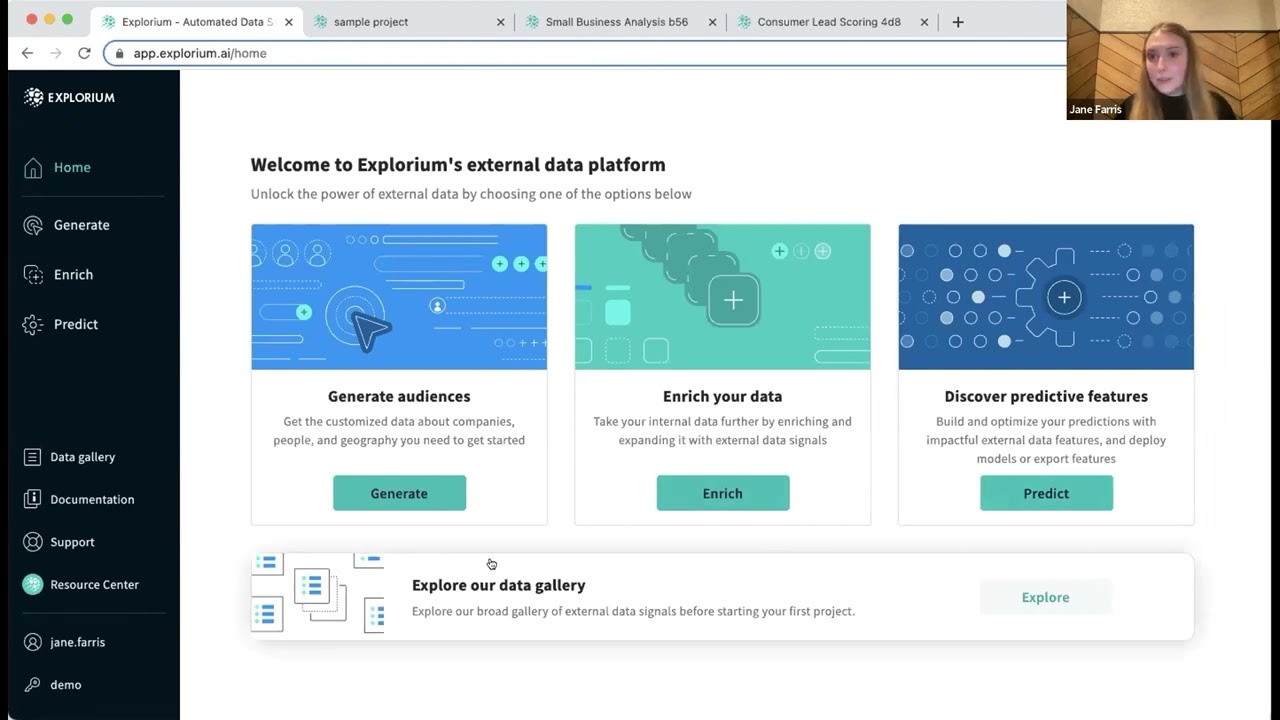Image resolution: width=1280 pixels, height=720 pixels.
Task: Open the Generate sidebar icon
Action: coord(33,225)
